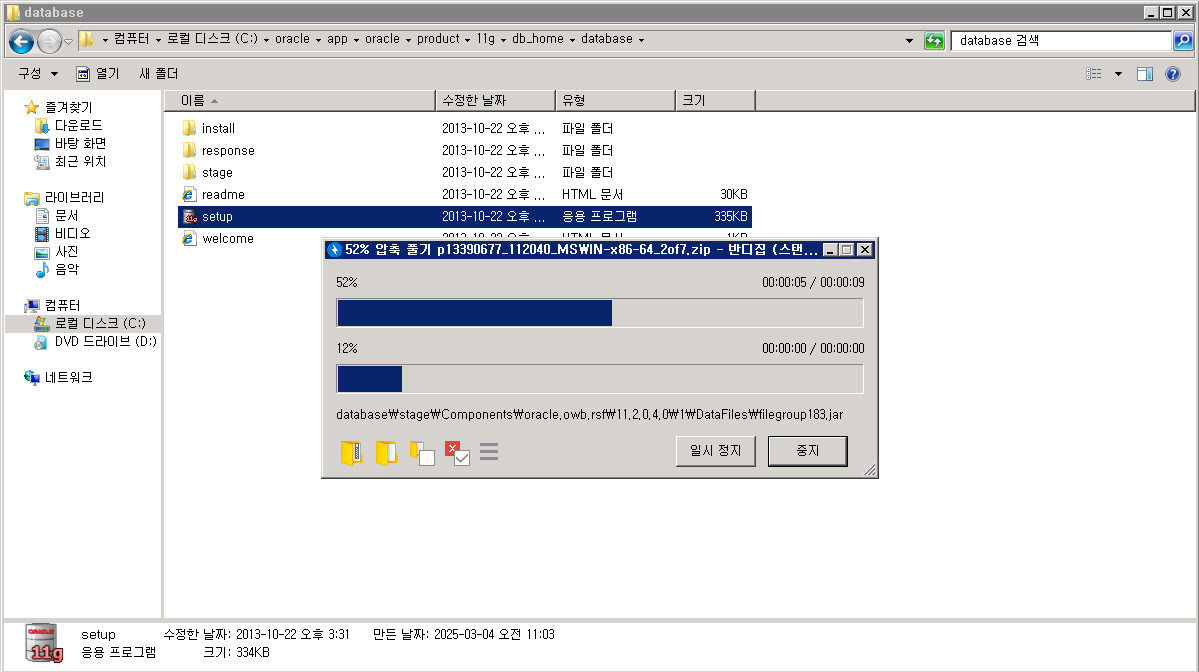Click the 'app' breadcrumb in address bar
The image size is (1199, 672).
pos(337,39)
